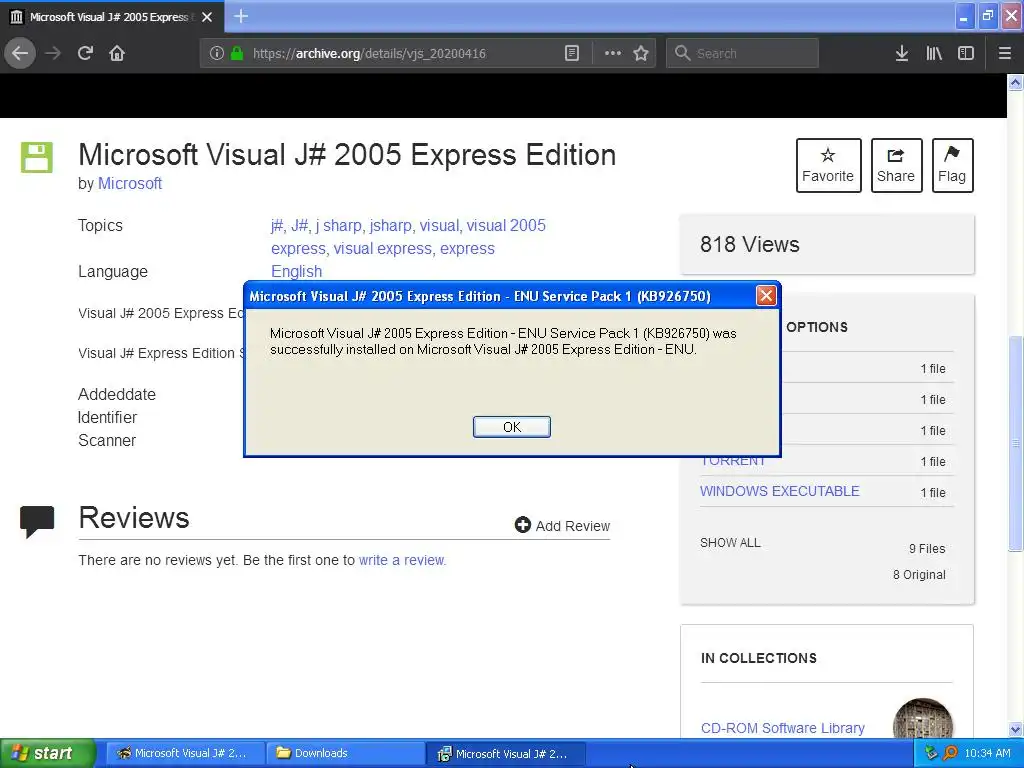Switch to the installer taskbar button

pyautogui.click(x=506, y=754)
